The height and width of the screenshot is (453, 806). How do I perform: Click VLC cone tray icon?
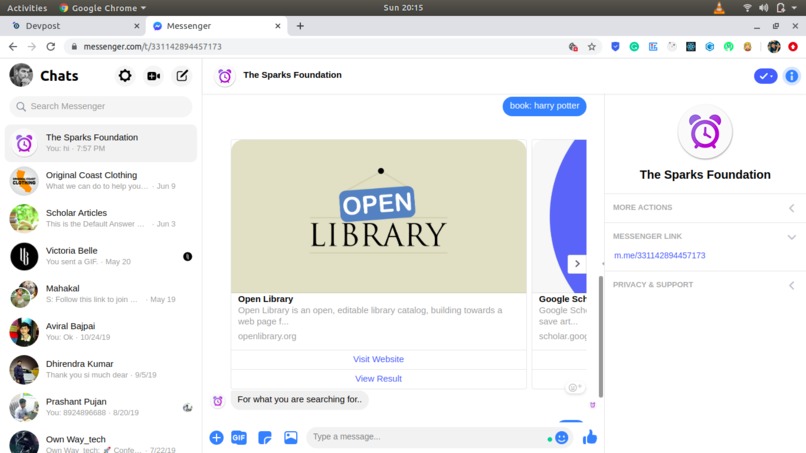click(719, 8)
